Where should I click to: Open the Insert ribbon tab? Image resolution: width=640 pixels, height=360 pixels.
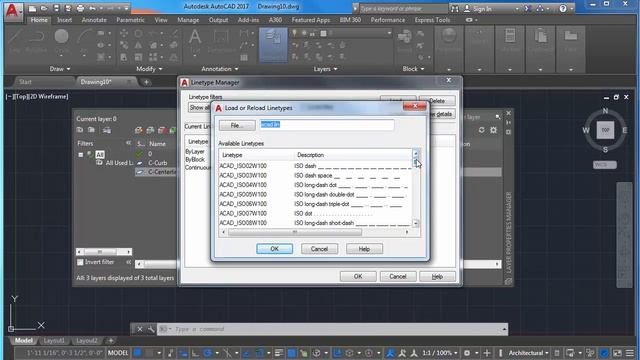64,20
